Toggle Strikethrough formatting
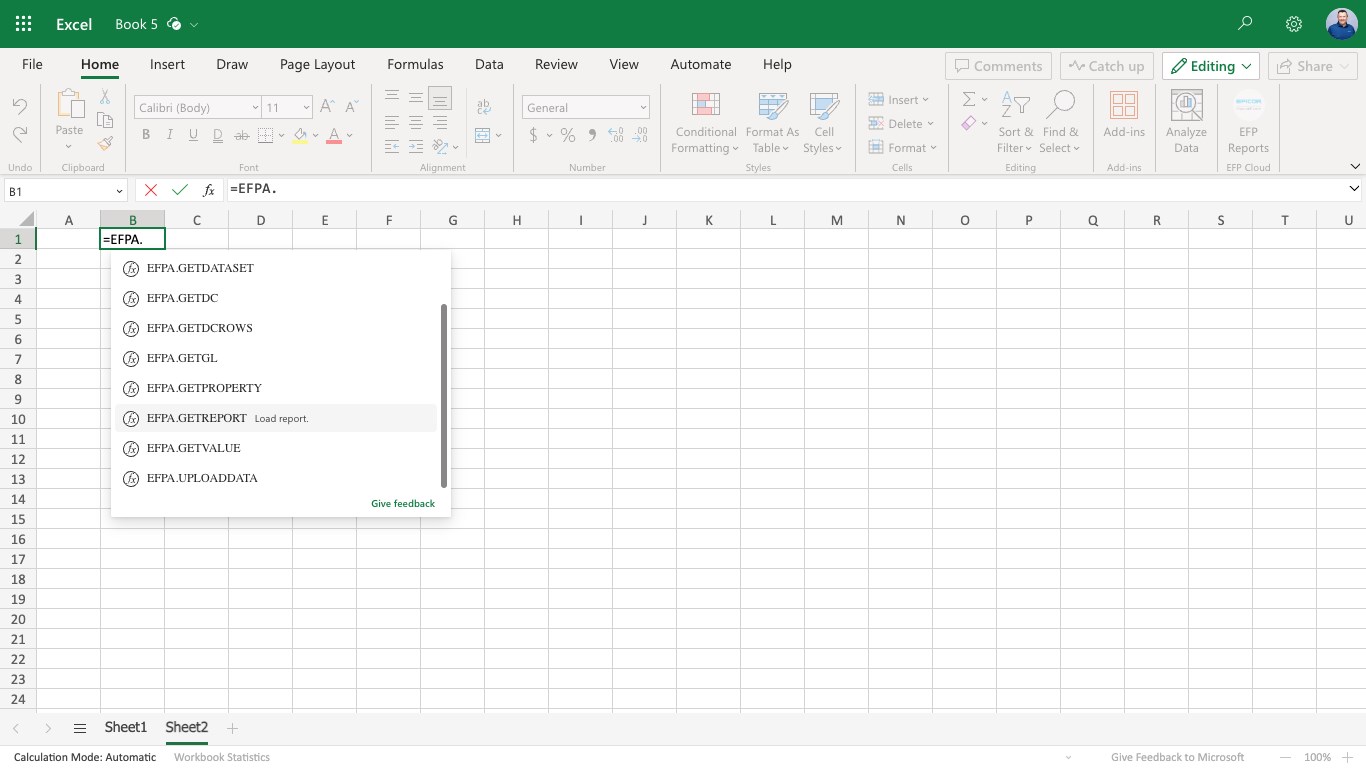1366x768 pixels. click(x=241, y=135)
